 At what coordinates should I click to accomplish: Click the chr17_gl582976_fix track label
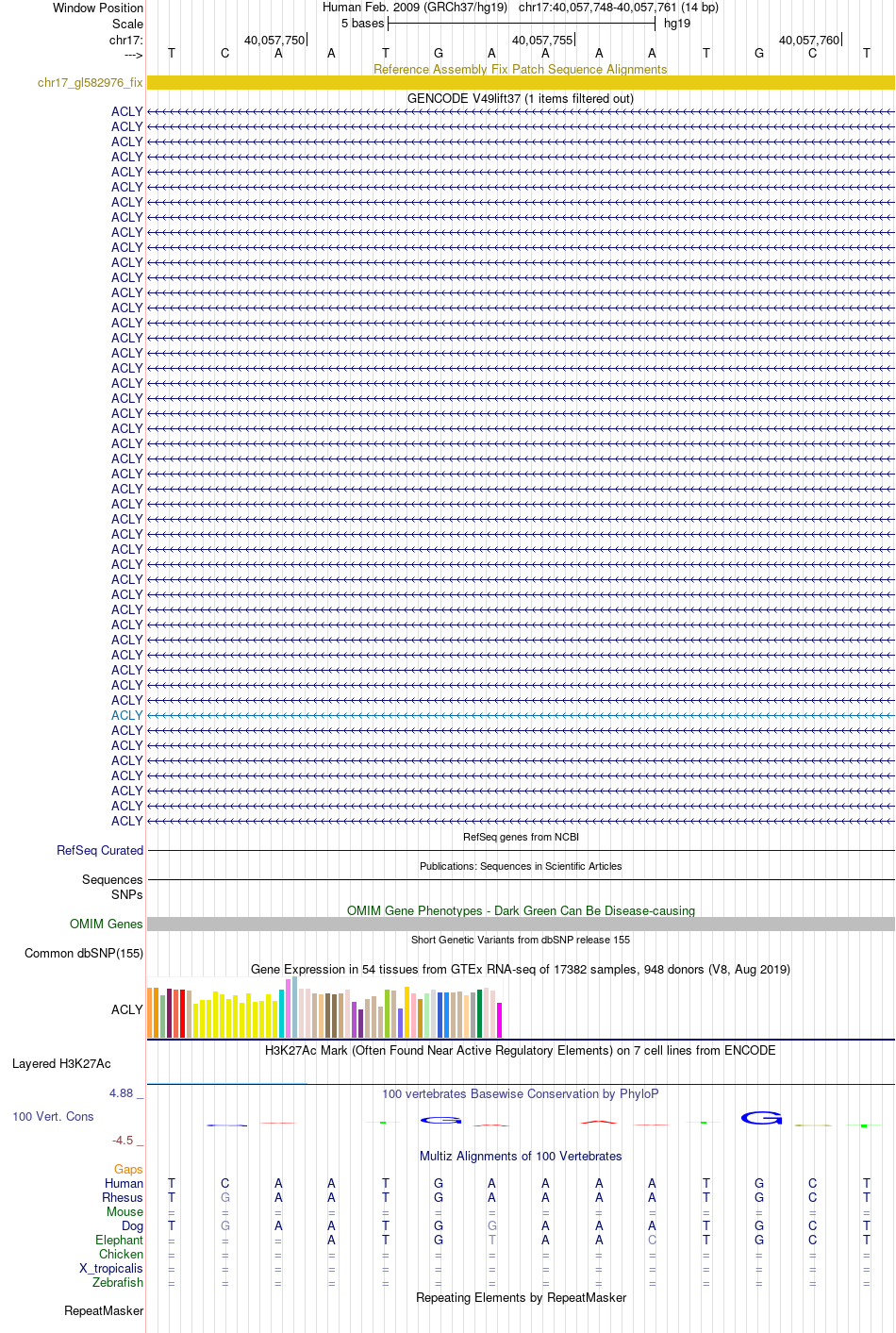click(x=91, y=83)
